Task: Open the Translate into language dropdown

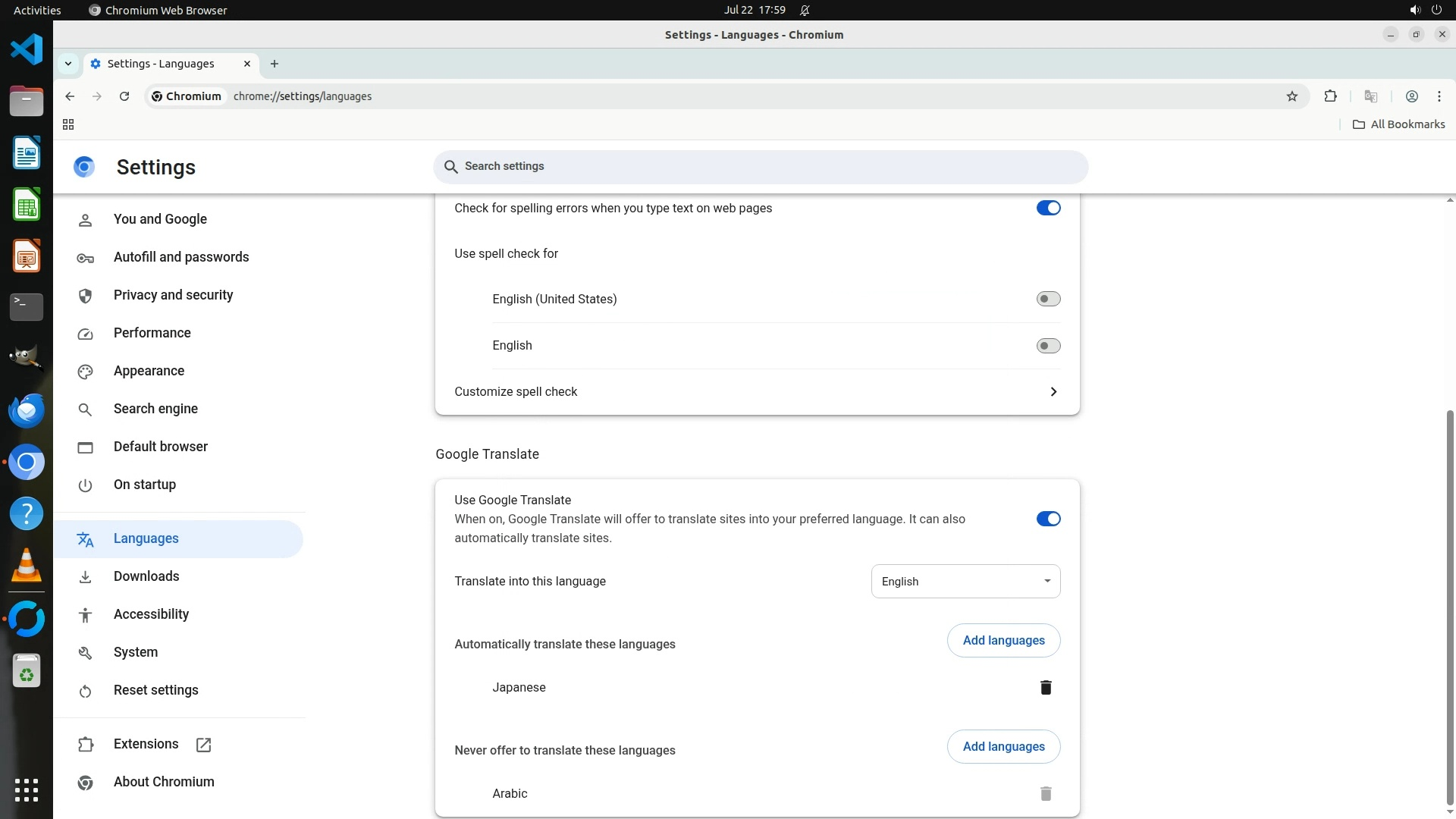Action: click(965, 582)
